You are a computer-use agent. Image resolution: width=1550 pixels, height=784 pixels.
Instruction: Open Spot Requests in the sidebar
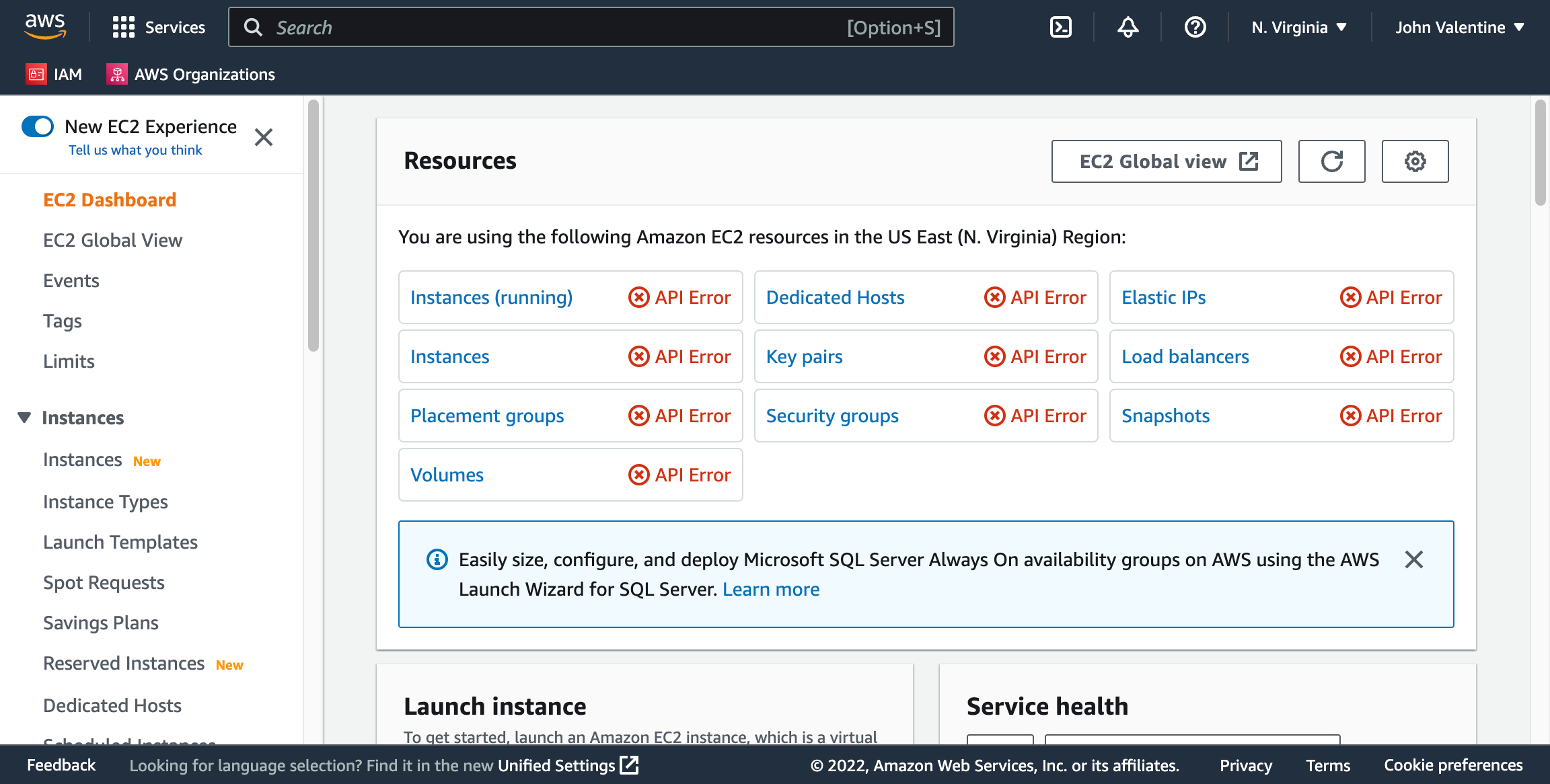104,582
